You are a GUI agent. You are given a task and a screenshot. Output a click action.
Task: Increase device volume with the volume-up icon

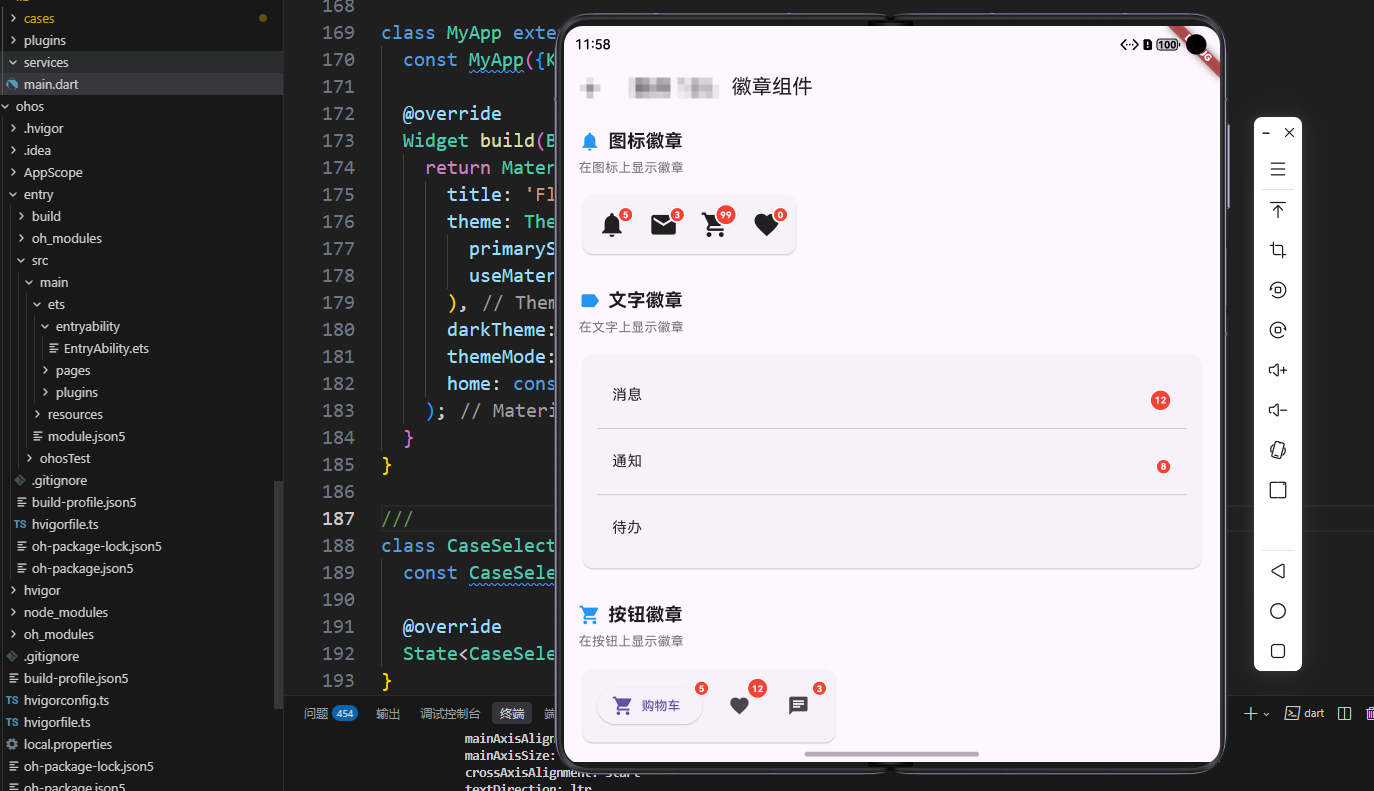(1277, 369)
